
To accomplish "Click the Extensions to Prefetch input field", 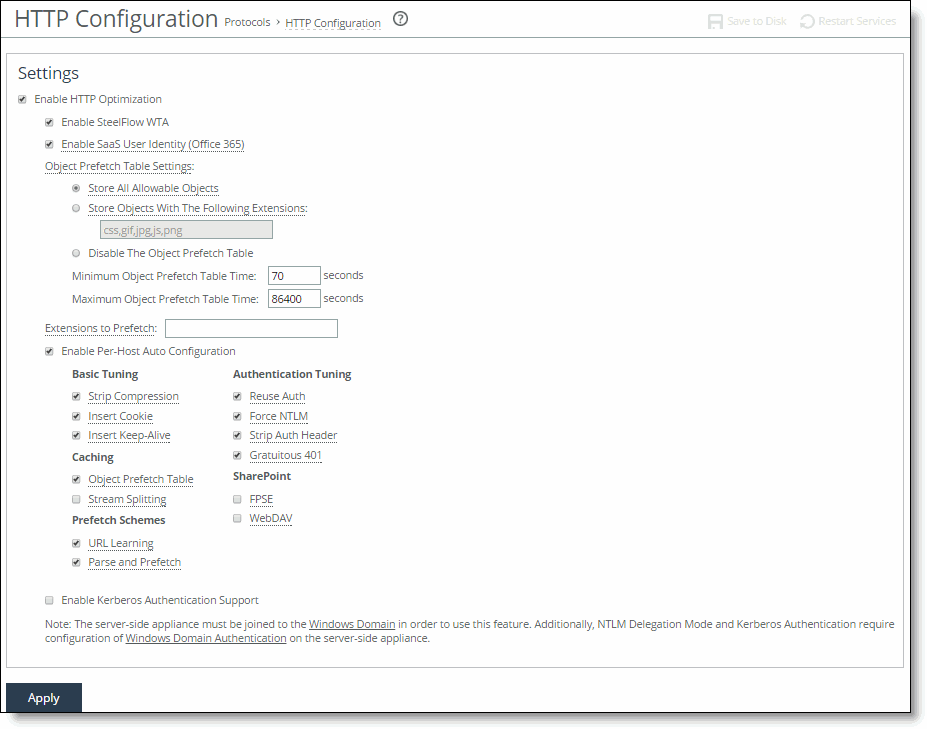I will pos(250,328).
